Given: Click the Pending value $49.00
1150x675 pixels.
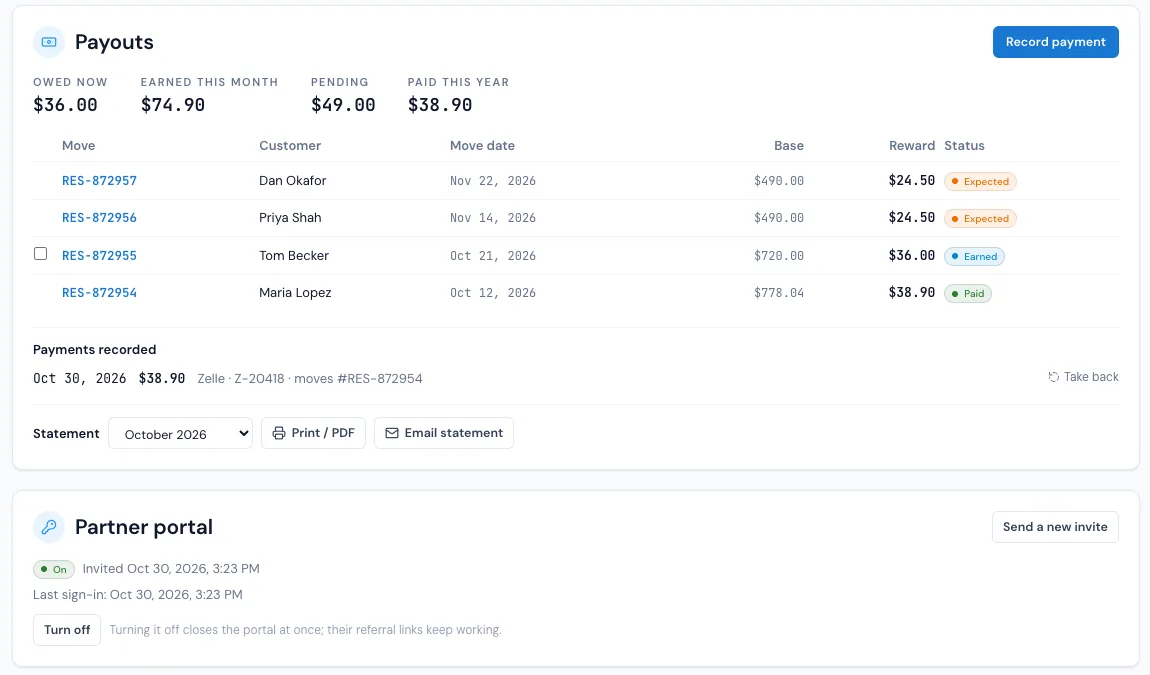Looking at the screenshot, I should (x=343, y=105).
